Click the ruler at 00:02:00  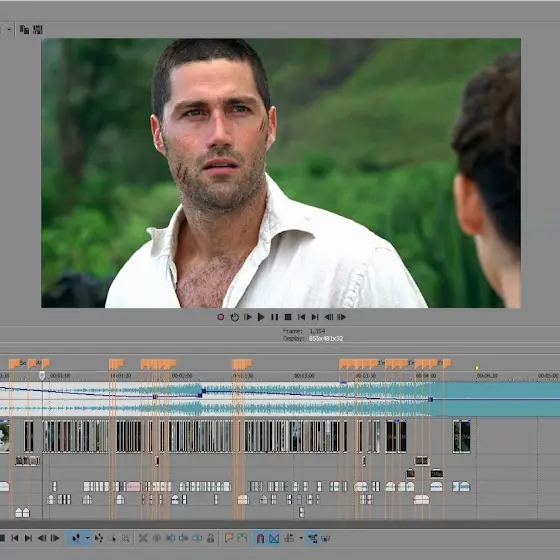182,376
